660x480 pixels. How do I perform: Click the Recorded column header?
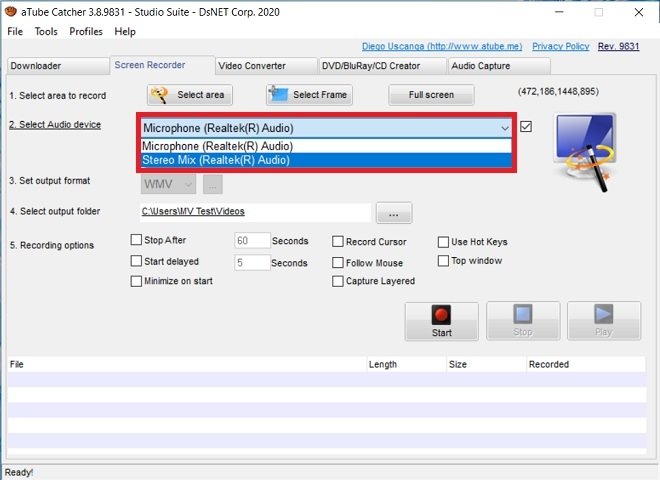pyautogui.click(x=586, y=364)
